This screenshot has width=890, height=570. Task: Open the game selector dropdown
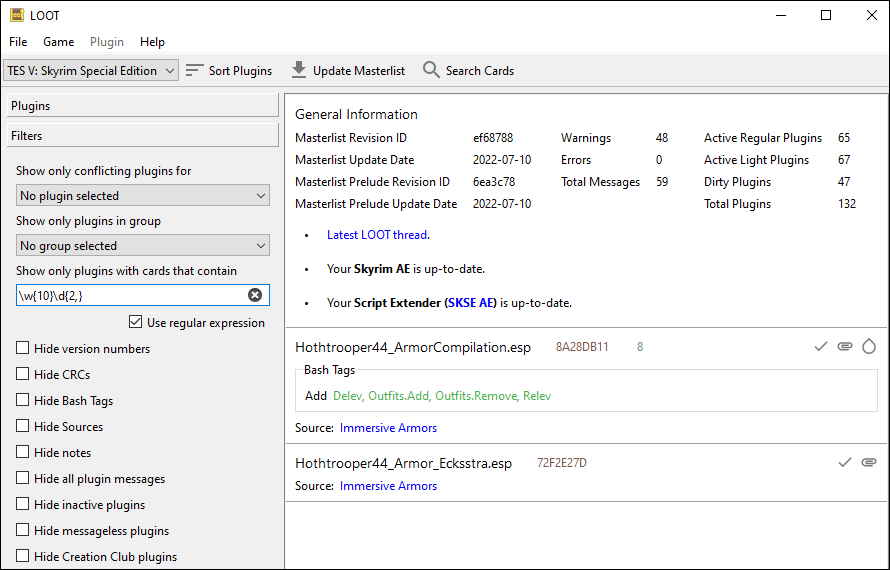click(x=90, y=70)
